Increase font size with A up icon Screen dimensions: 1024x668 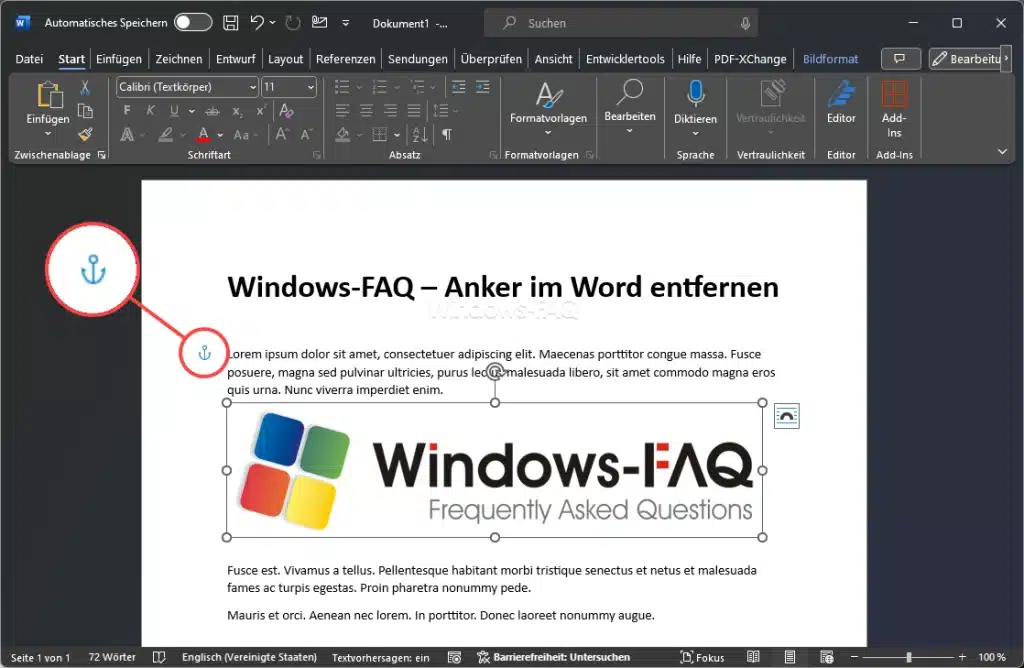pyautogui.click(x=282, y=135)
